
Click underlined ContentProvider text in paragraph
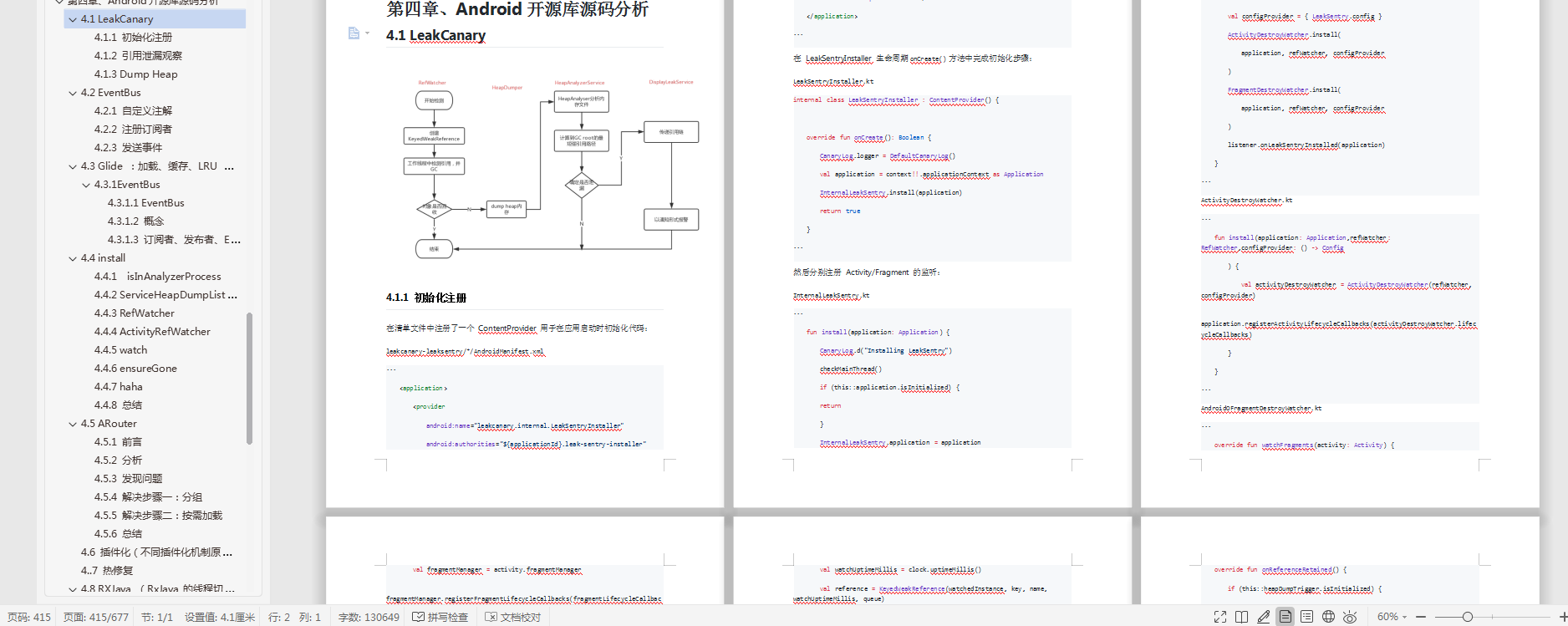pyautogui.click(x=507, y=328)
